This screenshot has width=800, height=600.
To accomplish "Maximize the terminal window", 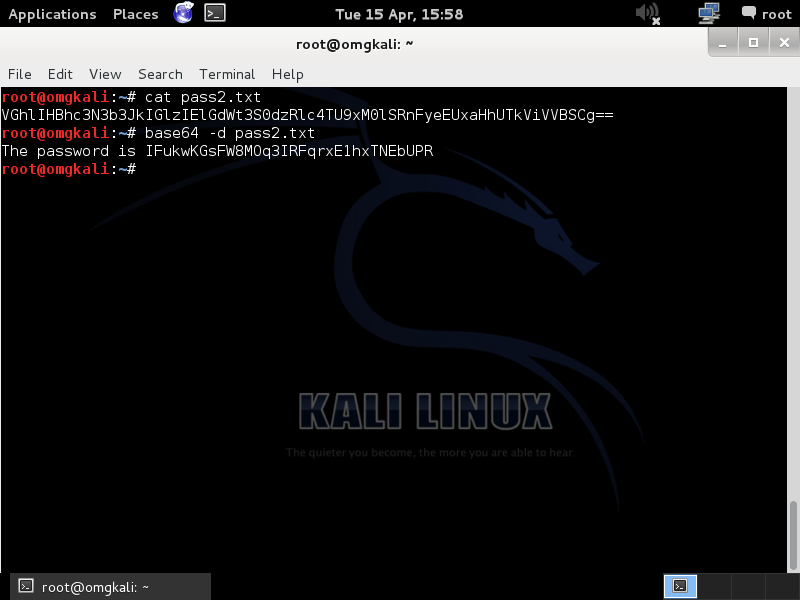I will tap(753, 43).
